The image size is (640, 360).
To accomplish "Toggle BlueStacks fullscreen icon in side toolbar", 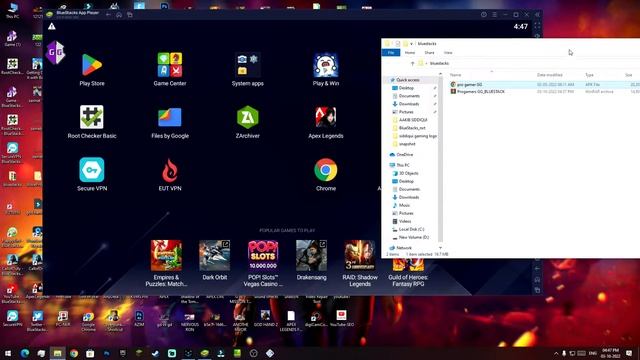I will [x=537, y=25].
